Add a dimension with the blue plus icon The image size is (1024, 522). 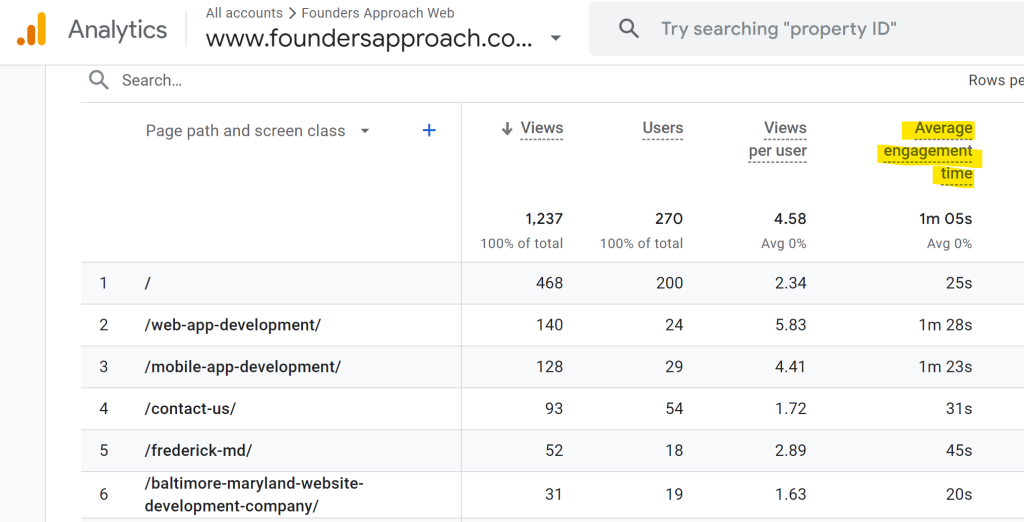pyautogui.click(x=429, y=131)
